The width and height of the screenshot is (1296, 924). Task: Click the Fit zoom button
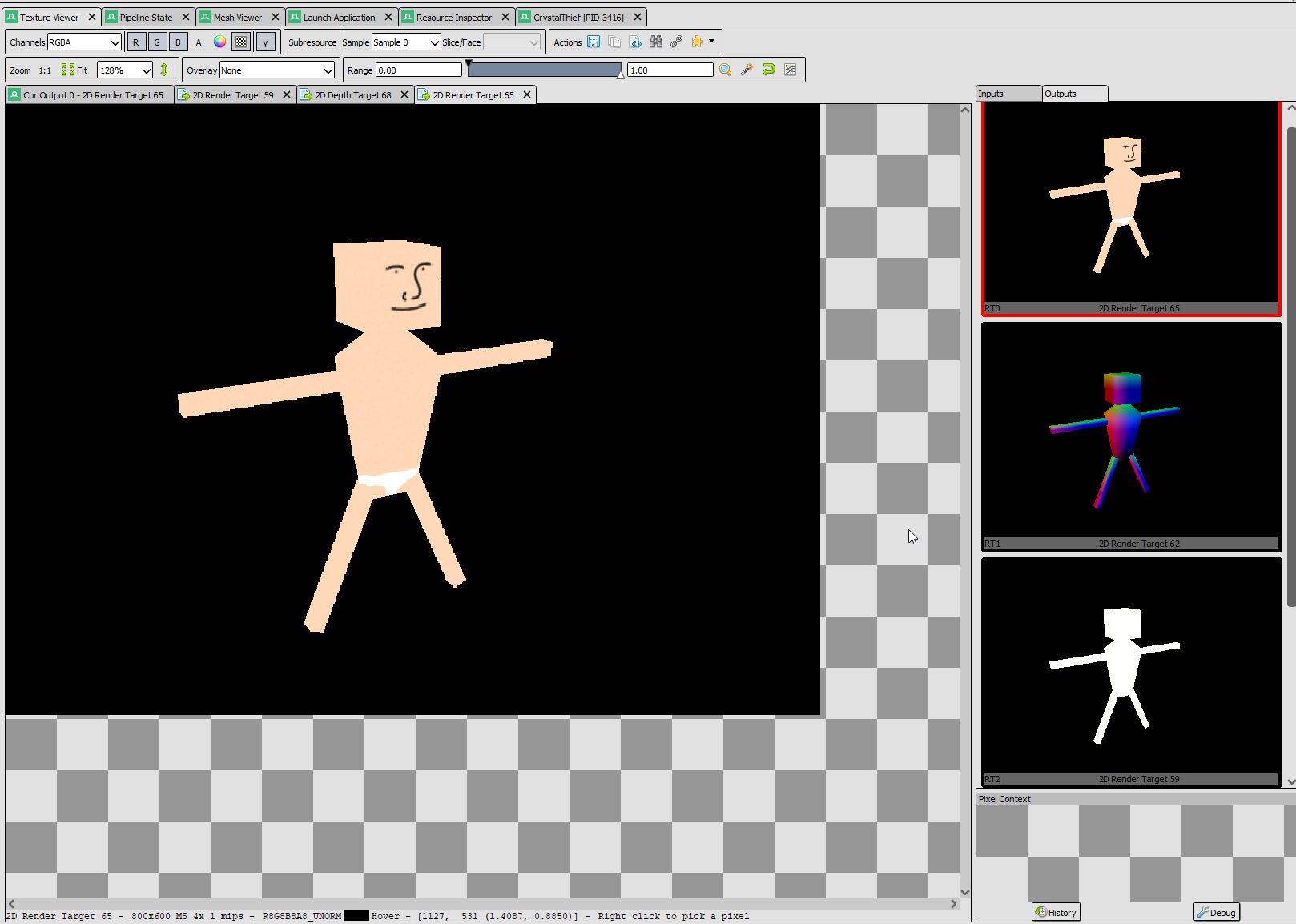click(74, 70)
